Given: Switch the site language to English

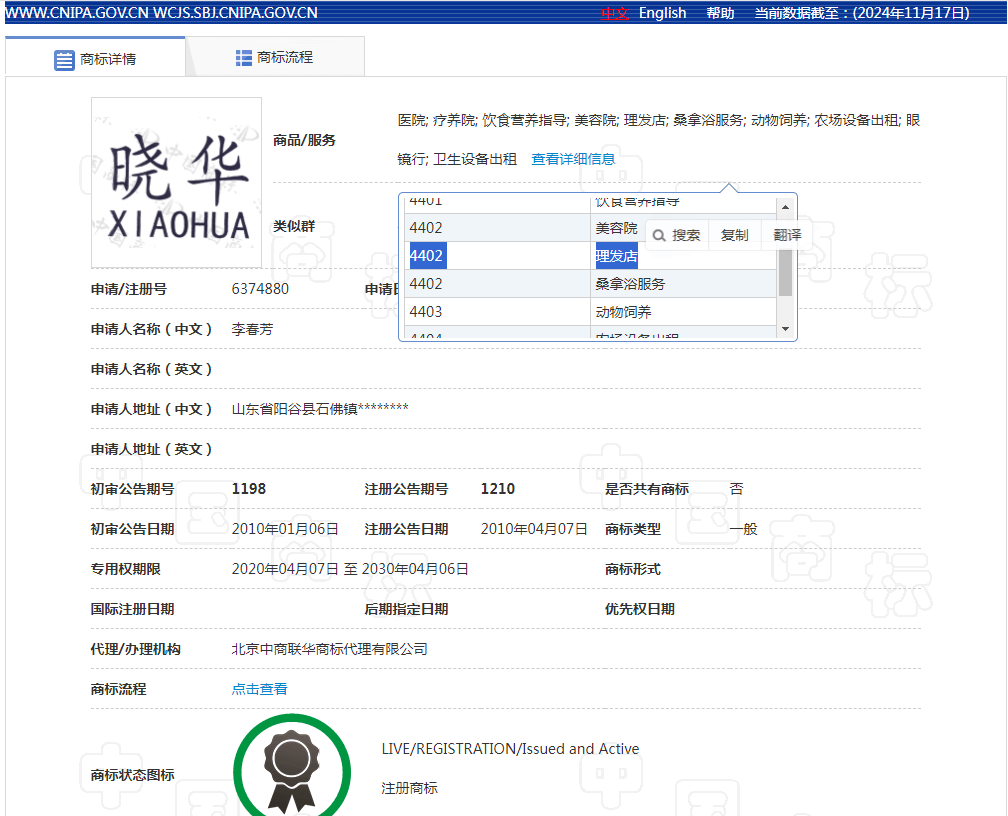Looking at the screenshot, I should click(661, 12).
